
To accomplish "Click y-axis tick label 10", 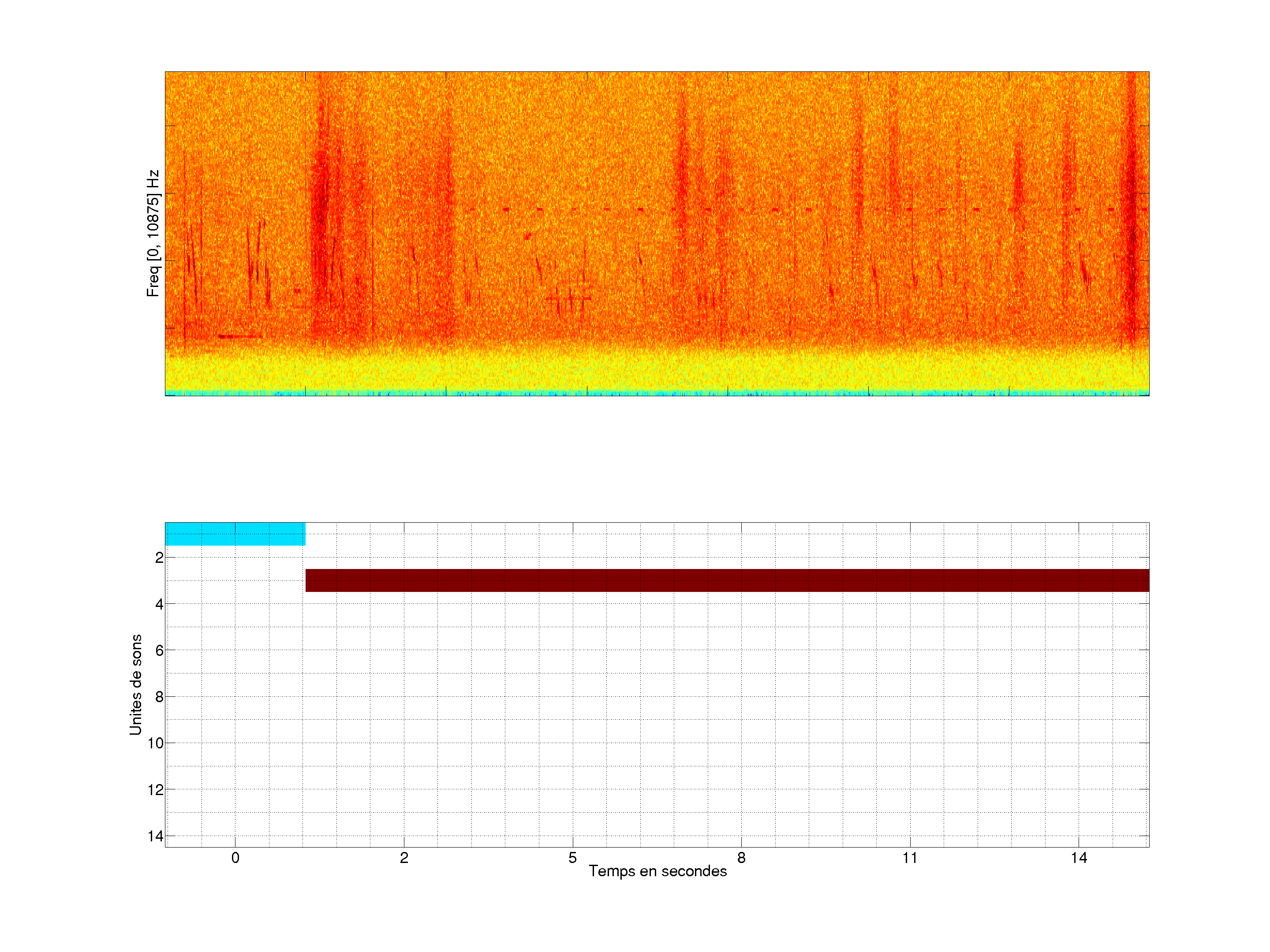I will tap(156, 743).
